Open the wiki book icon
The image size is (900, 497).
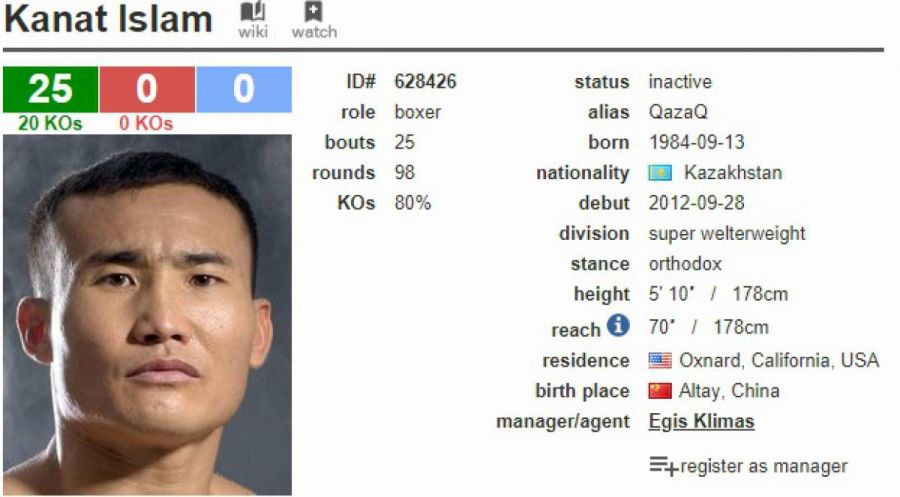[253, 11]
